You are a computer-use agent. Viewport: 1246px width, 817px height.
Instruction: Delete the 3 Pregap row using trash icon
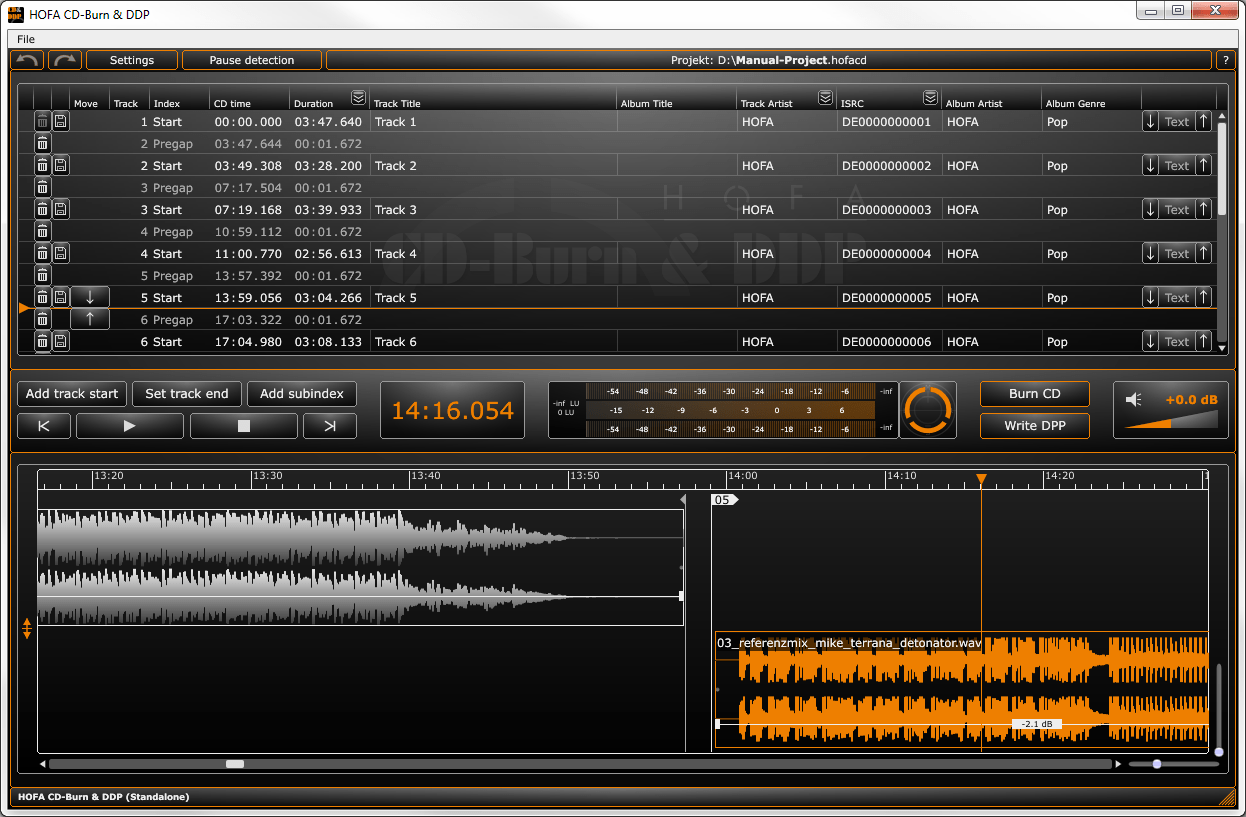click(x=43, y=188)
